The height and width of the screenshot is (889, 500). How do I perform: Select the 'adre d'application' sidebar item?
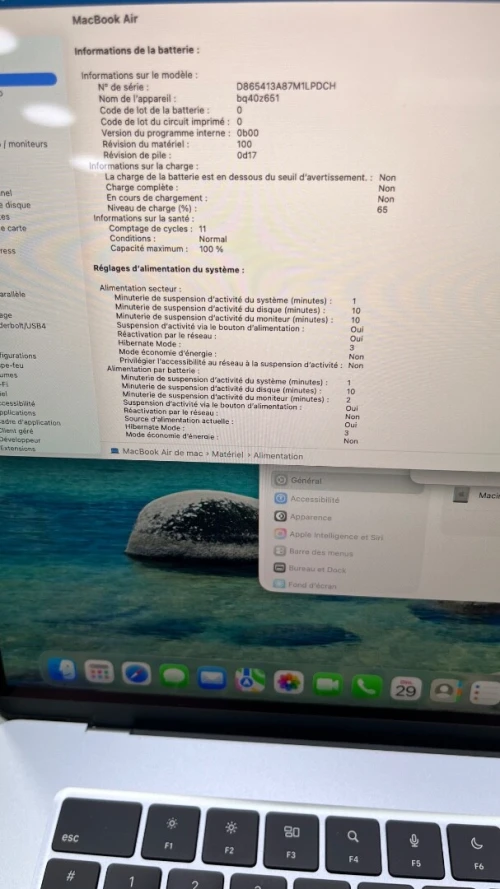tap(30, 422)
